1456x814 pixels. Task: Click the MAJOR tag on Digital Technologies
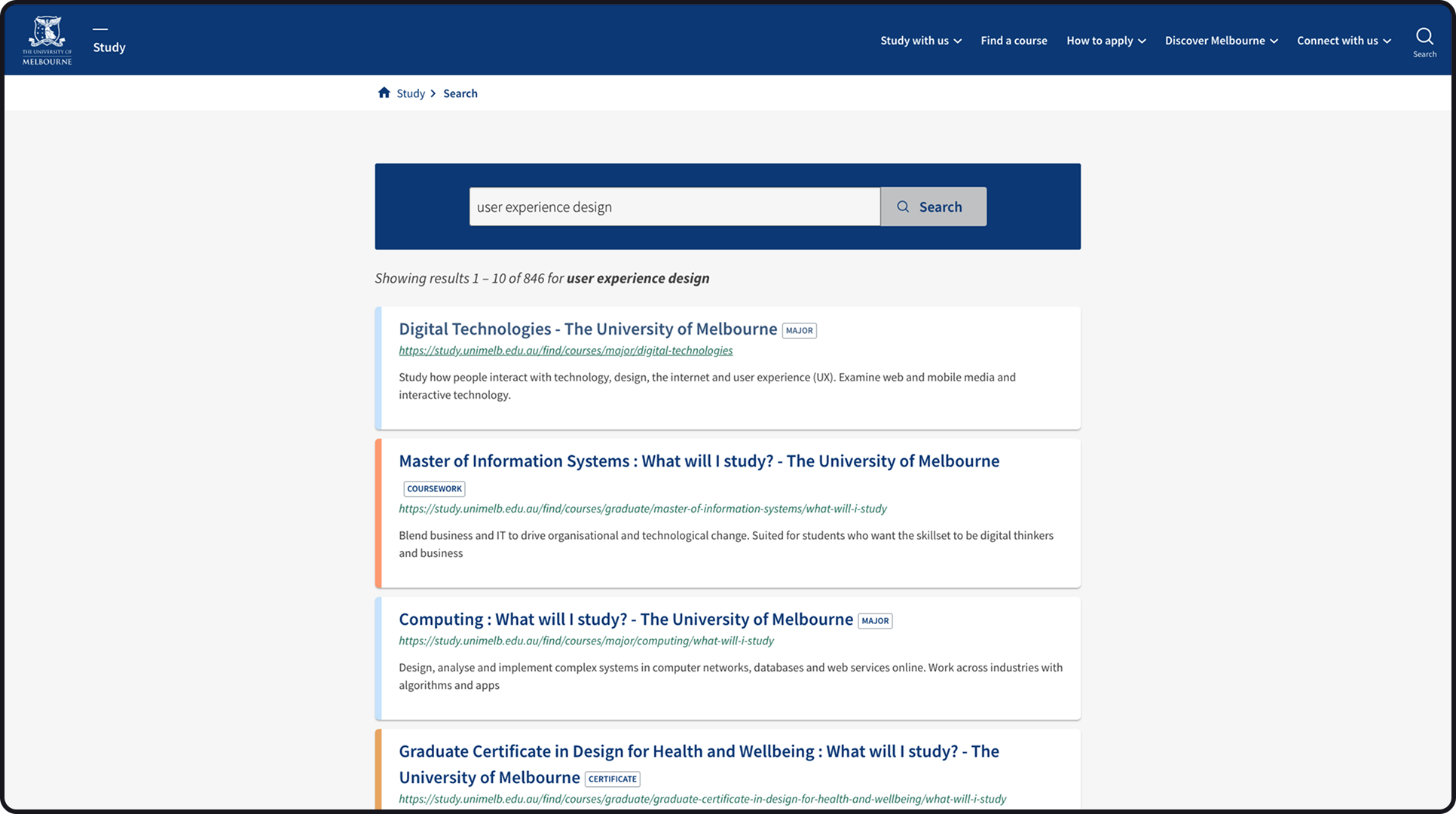point(799,330)
